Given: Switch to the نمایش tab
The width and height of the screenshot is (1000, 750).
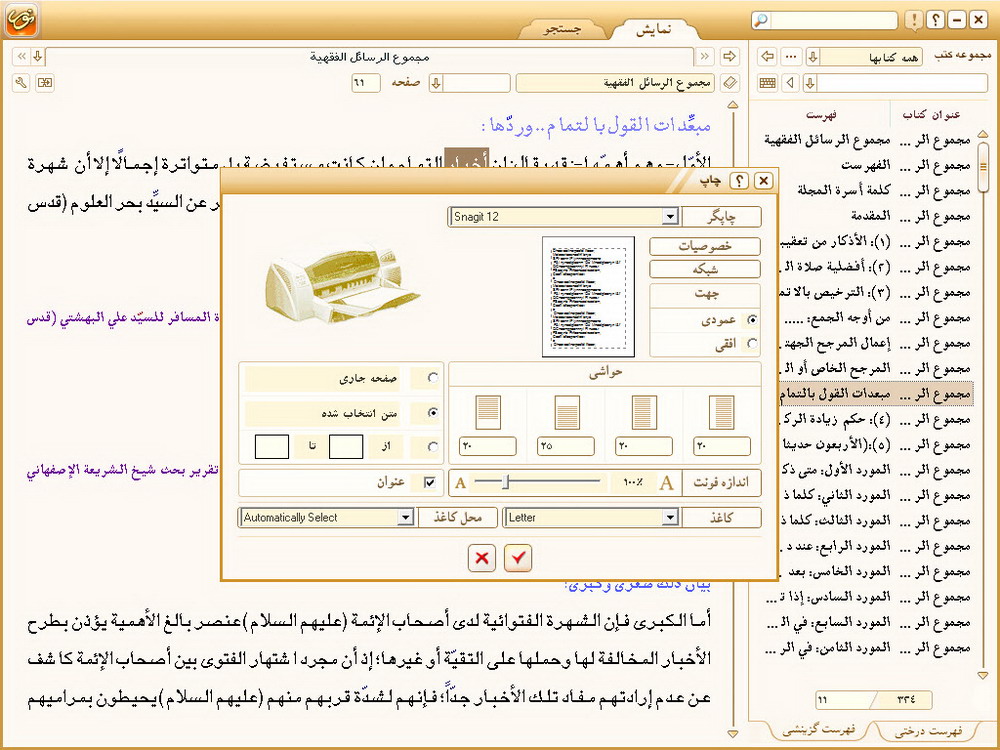Looking at the screenshot, I should pyautogui.click(x=653, y=29).
